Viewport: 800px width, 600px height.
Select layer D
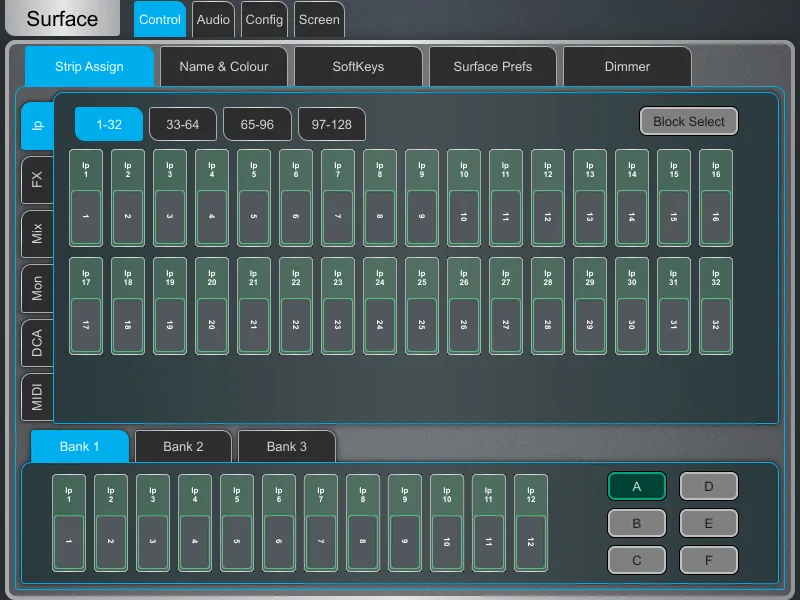[x=709, y=486]
